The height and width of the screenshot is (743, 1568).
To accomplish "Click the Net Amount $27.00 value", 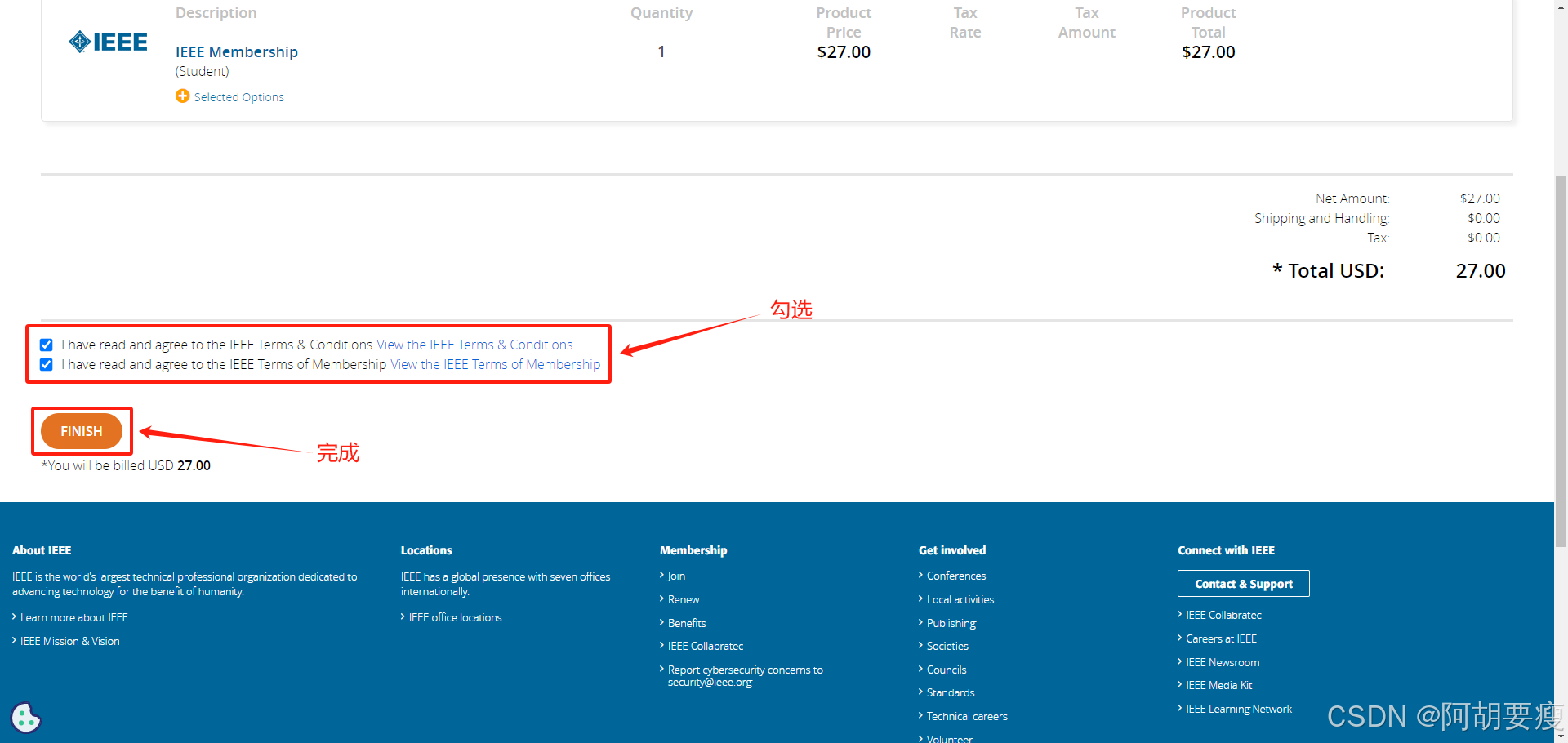I will tap(1480, 198).
